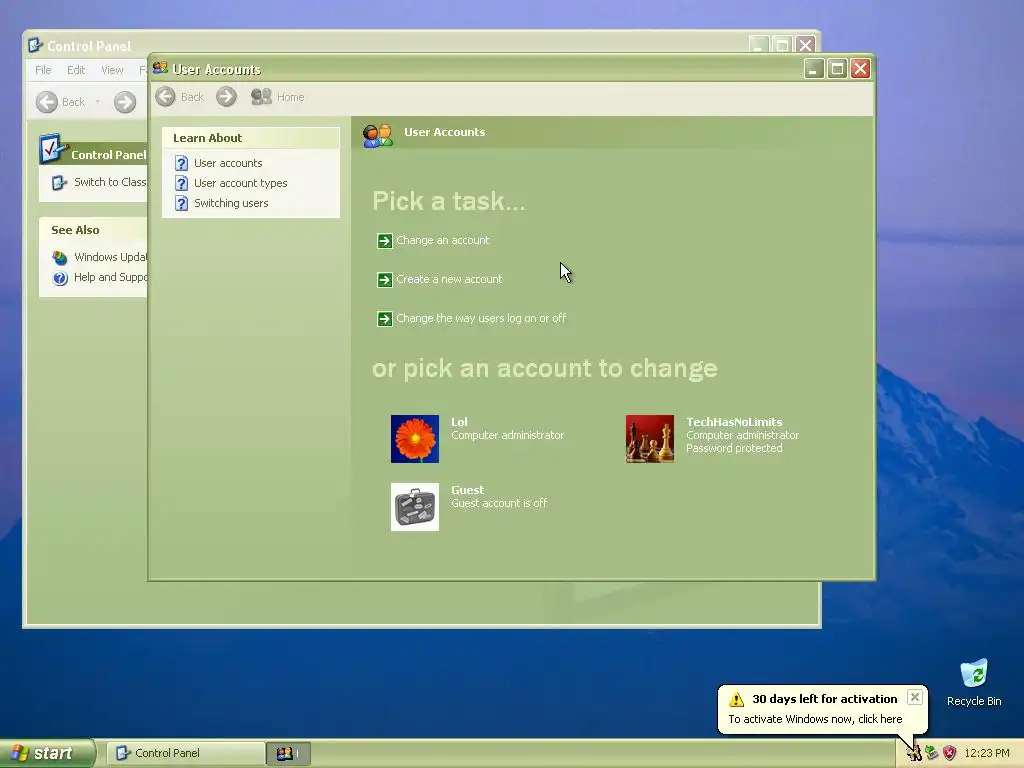Click the network connection tray icon
Image resolution: width=1024 pixels, height=768 pixels.
point(932,753)
